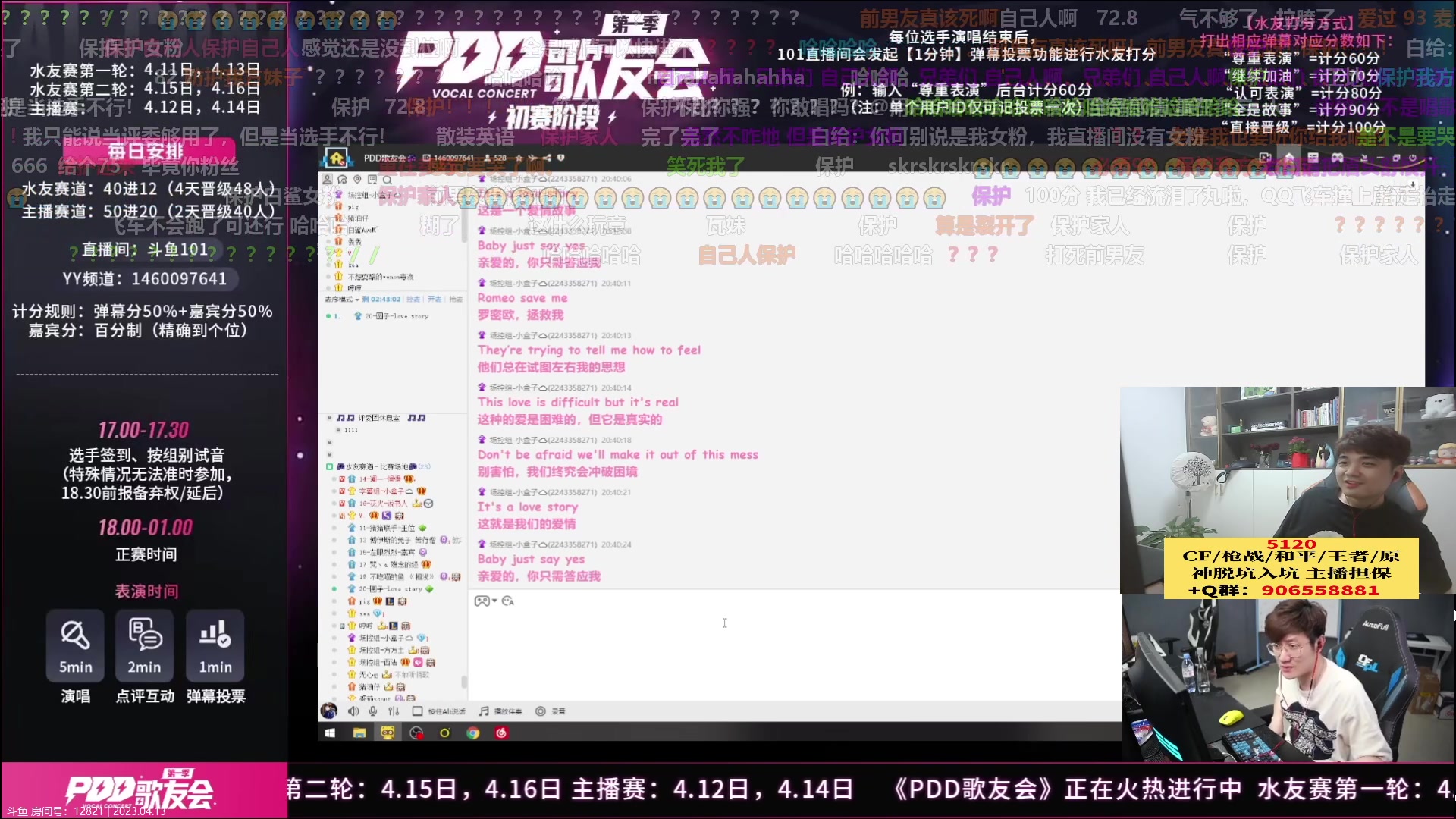Search members with the magnifier icon
1456x819 pixels.
[x=387, y=180]
